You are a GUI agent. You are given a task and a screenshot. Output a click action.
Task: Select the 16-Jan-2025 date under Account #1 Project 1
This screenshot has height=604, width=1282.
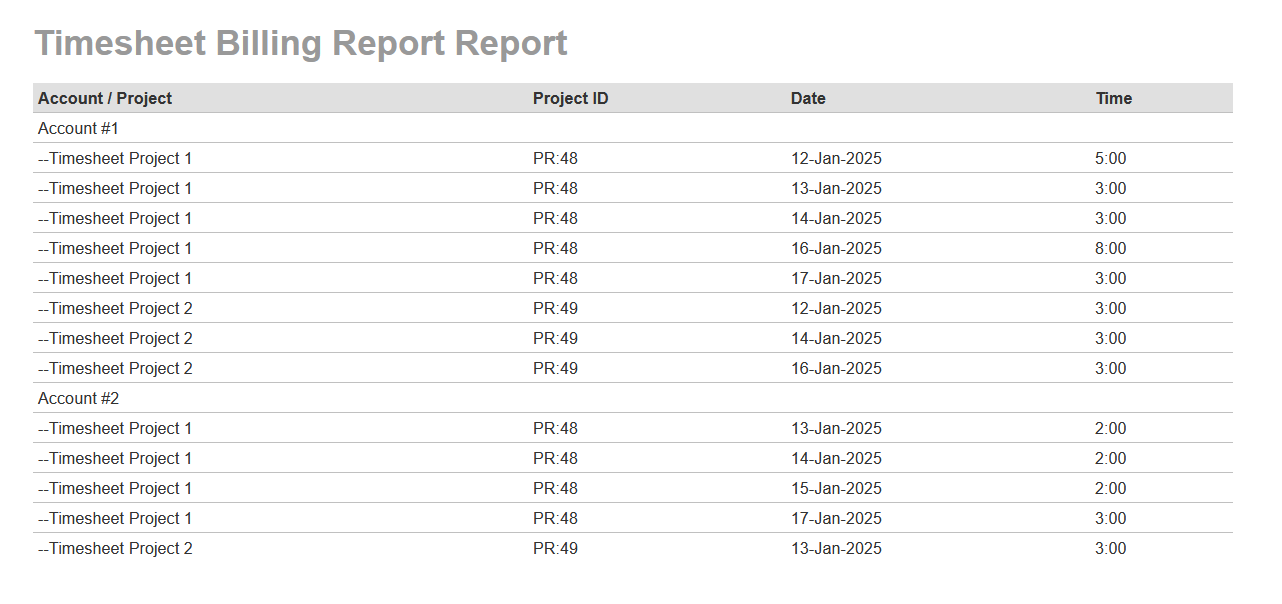pyautogui.click(x=836, y=248)
